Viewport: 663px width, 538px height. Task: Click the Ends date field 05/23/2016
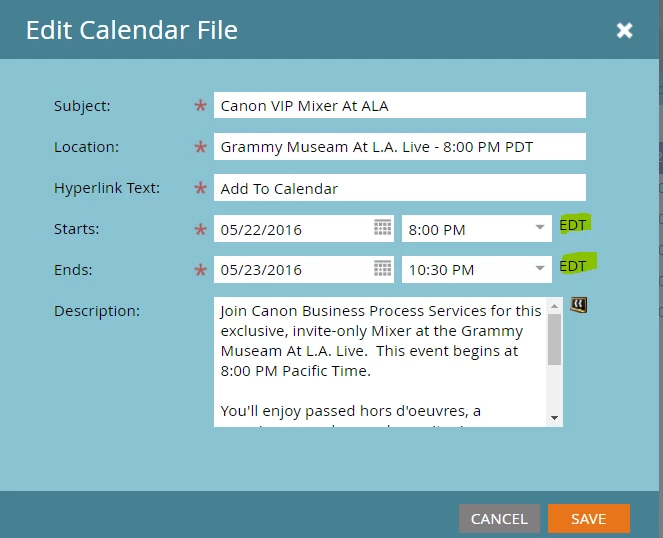pos(304,269)
